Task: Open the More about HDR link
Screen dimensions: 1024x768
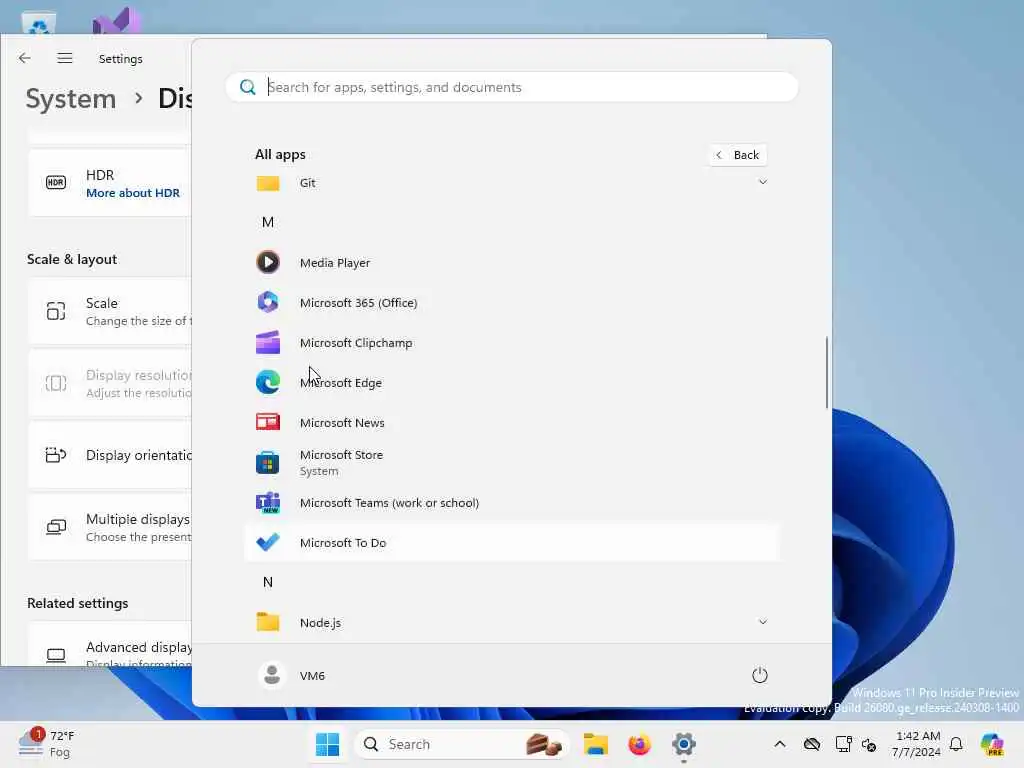Action: pos(133,193)
